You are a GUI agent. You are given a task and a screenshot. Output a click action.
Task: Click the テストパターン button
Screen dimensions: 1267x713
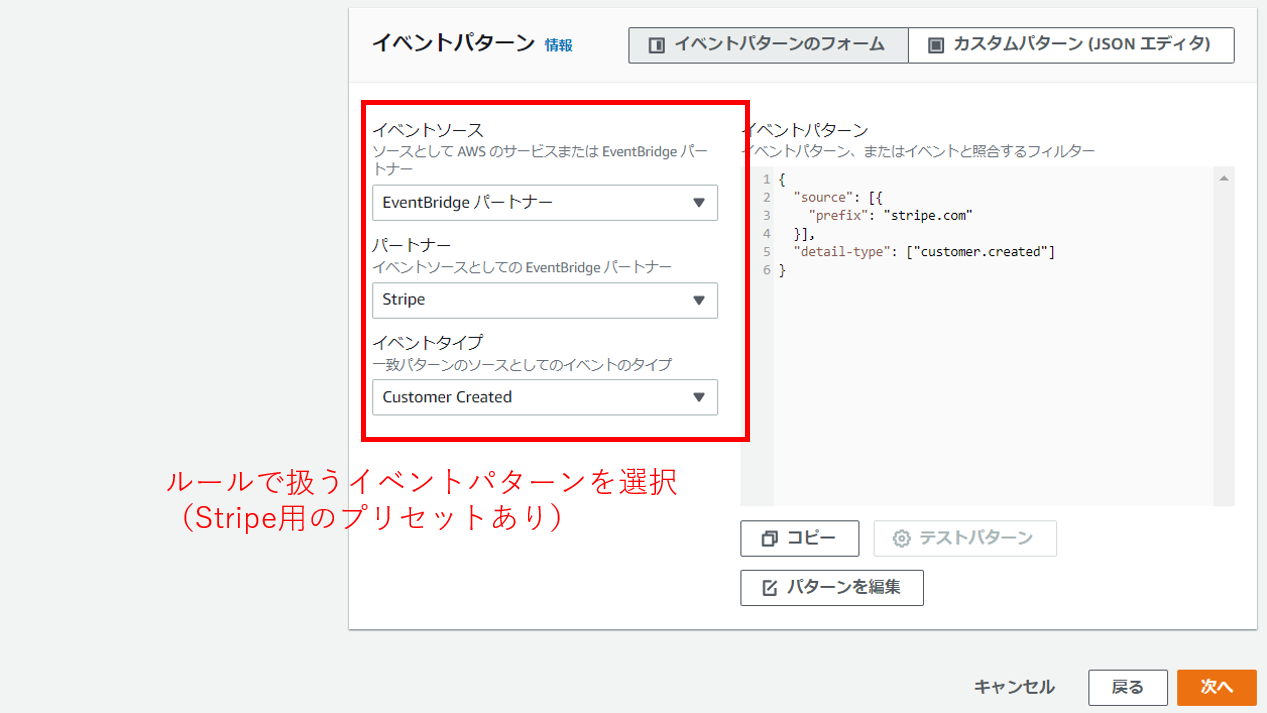pos(964,538)
